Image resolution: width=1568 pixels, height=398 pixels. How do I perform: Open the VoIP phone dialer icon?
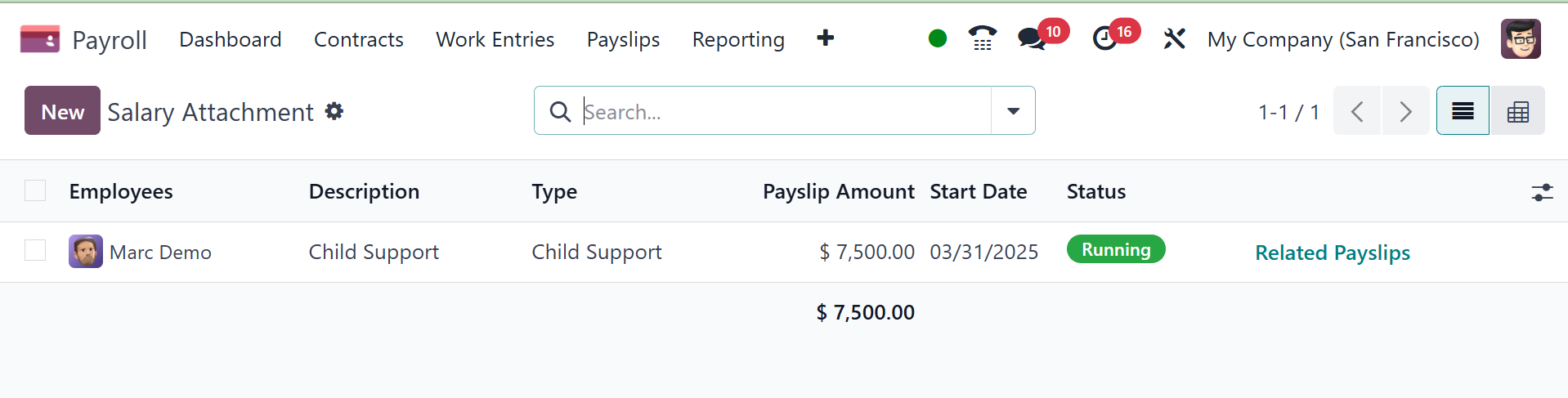click(x=982, y=38)
